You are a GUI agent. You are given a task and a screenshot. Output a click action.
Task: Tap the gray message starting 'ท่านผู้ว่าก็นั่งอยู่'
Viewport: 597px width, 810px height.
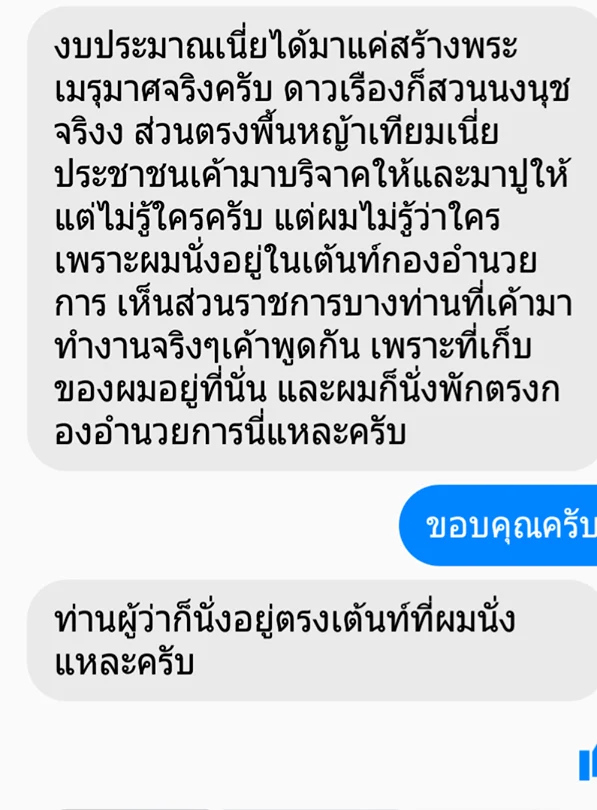click(x=312, y=640)
